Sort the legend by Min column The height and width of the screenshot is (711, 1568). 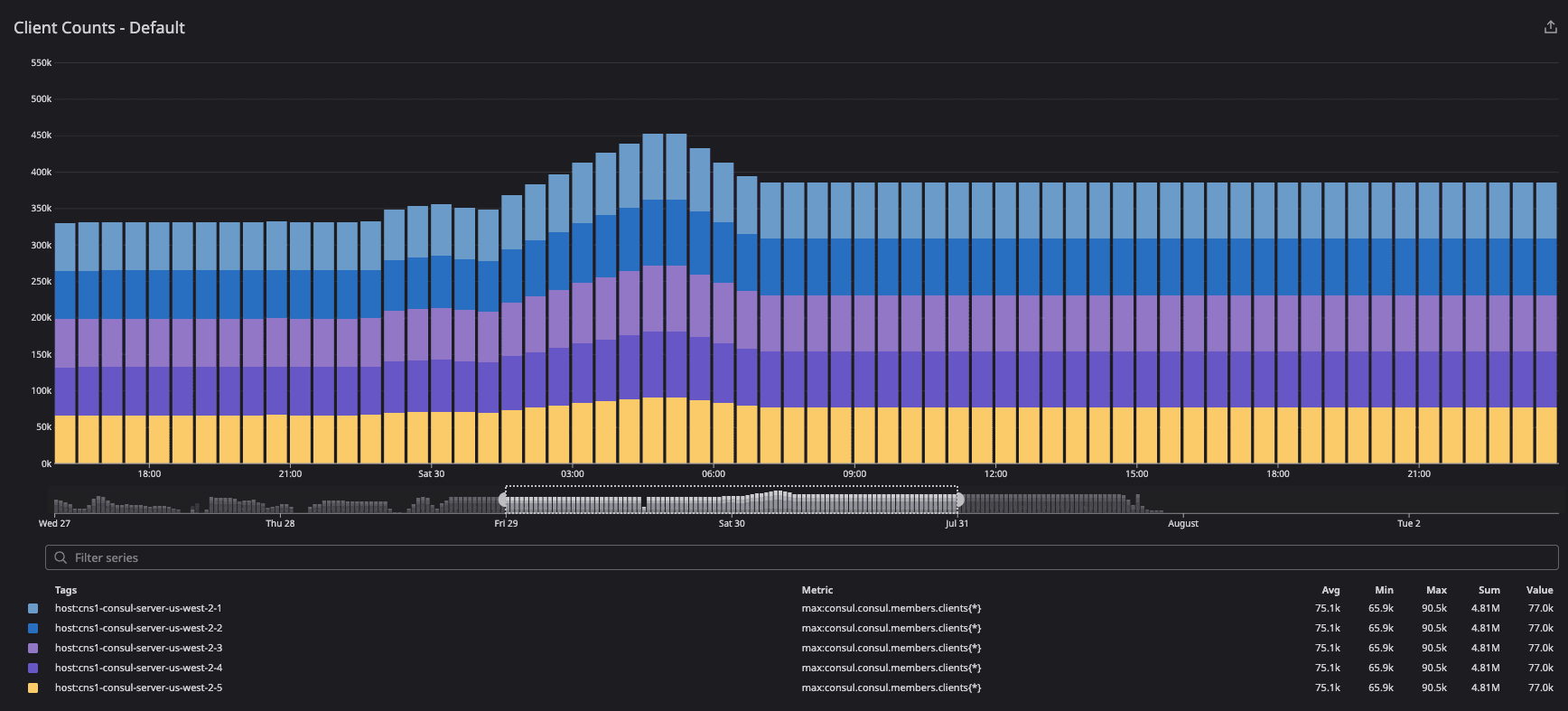coord(1384,590)
